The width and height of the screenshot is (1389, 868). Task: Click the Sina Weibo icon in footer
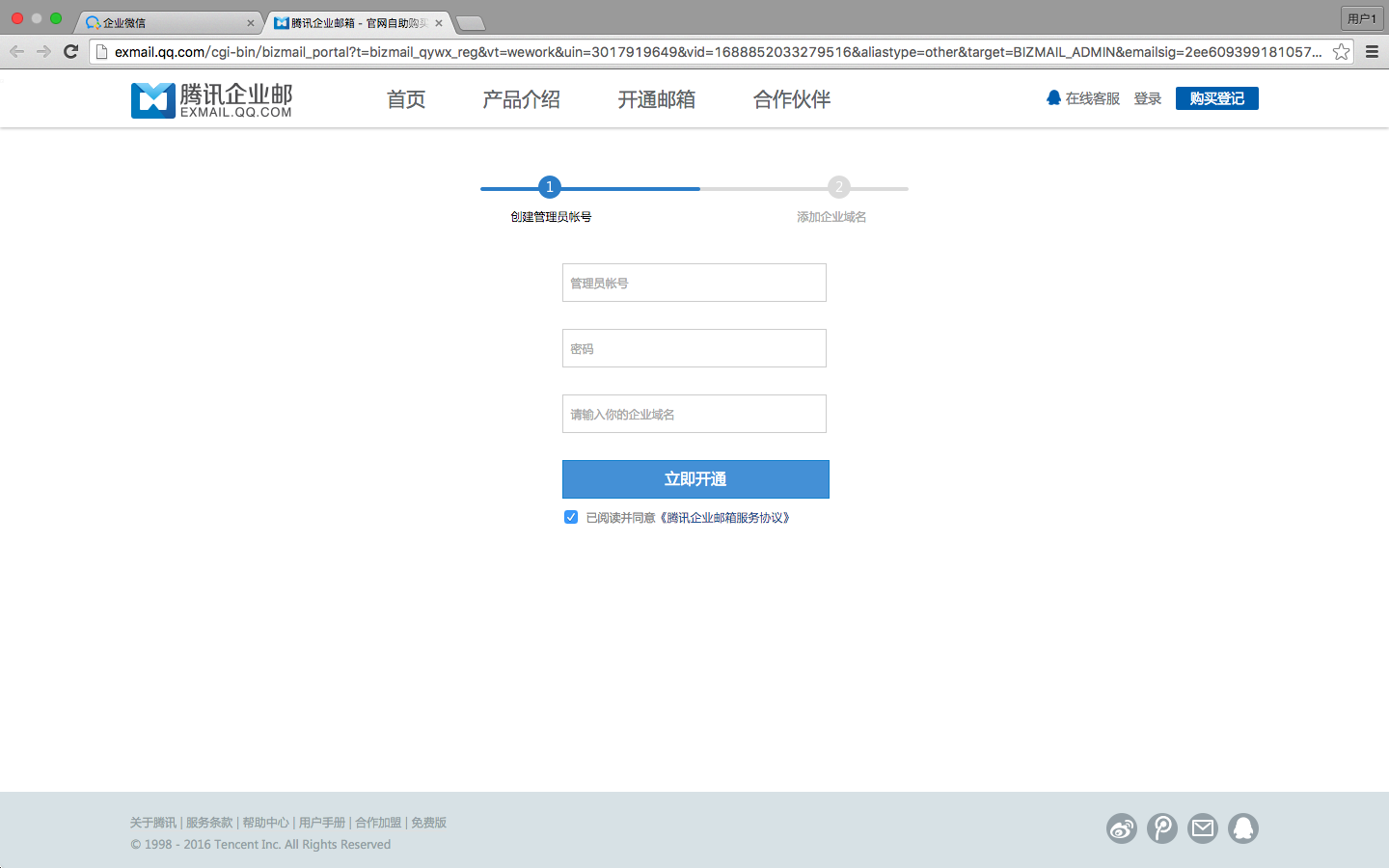tap(1121, 828)
